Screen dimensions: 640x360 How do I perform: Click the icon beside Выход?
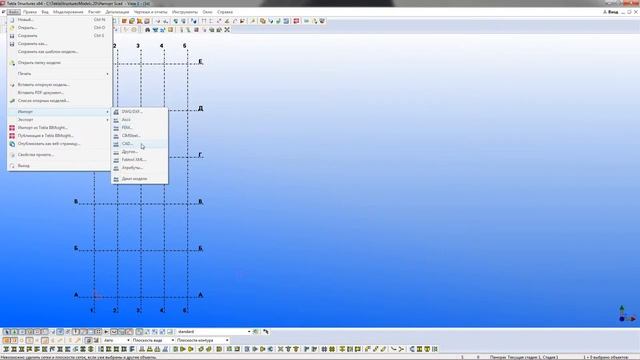pyautogui.click(x=12, y=166)
